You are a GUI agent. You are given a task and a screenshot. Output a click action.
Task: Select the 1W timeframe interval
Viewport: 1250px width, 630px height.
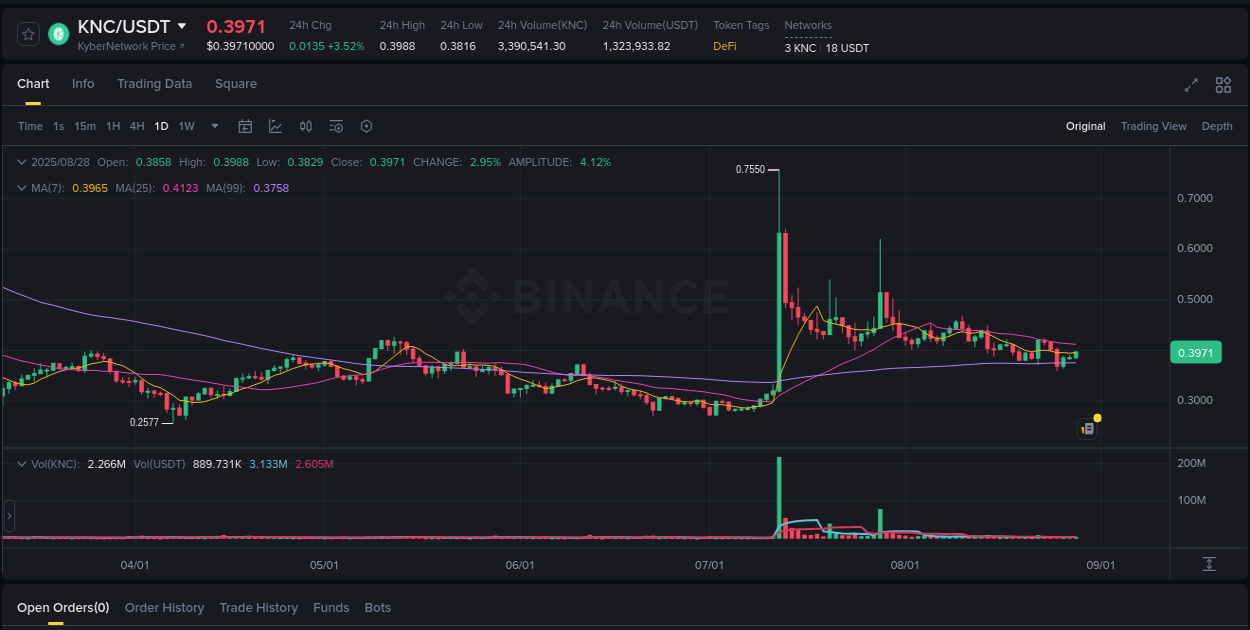[186, 126]
